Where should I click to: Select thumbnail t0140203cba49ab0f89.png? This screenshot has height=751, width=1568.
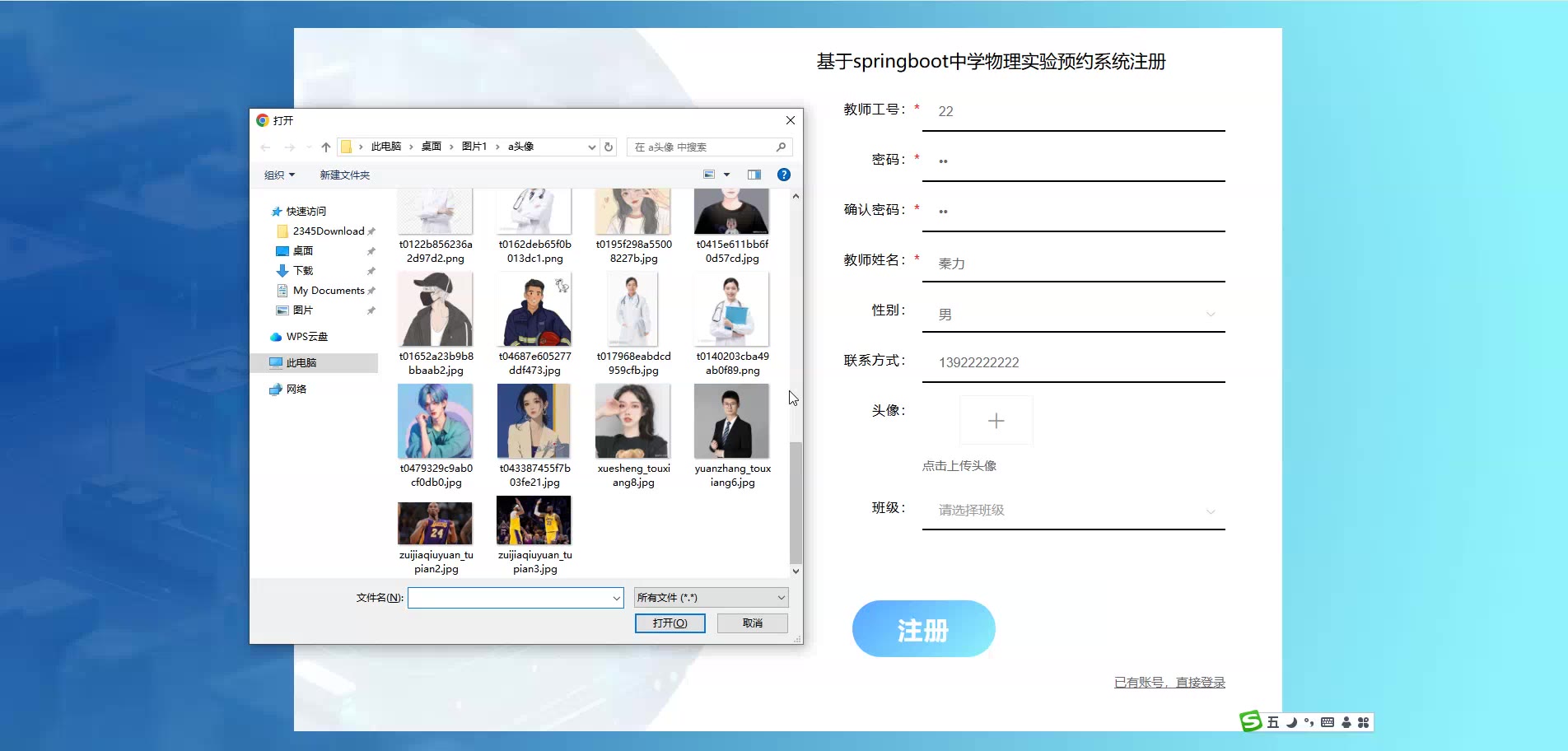732,310
